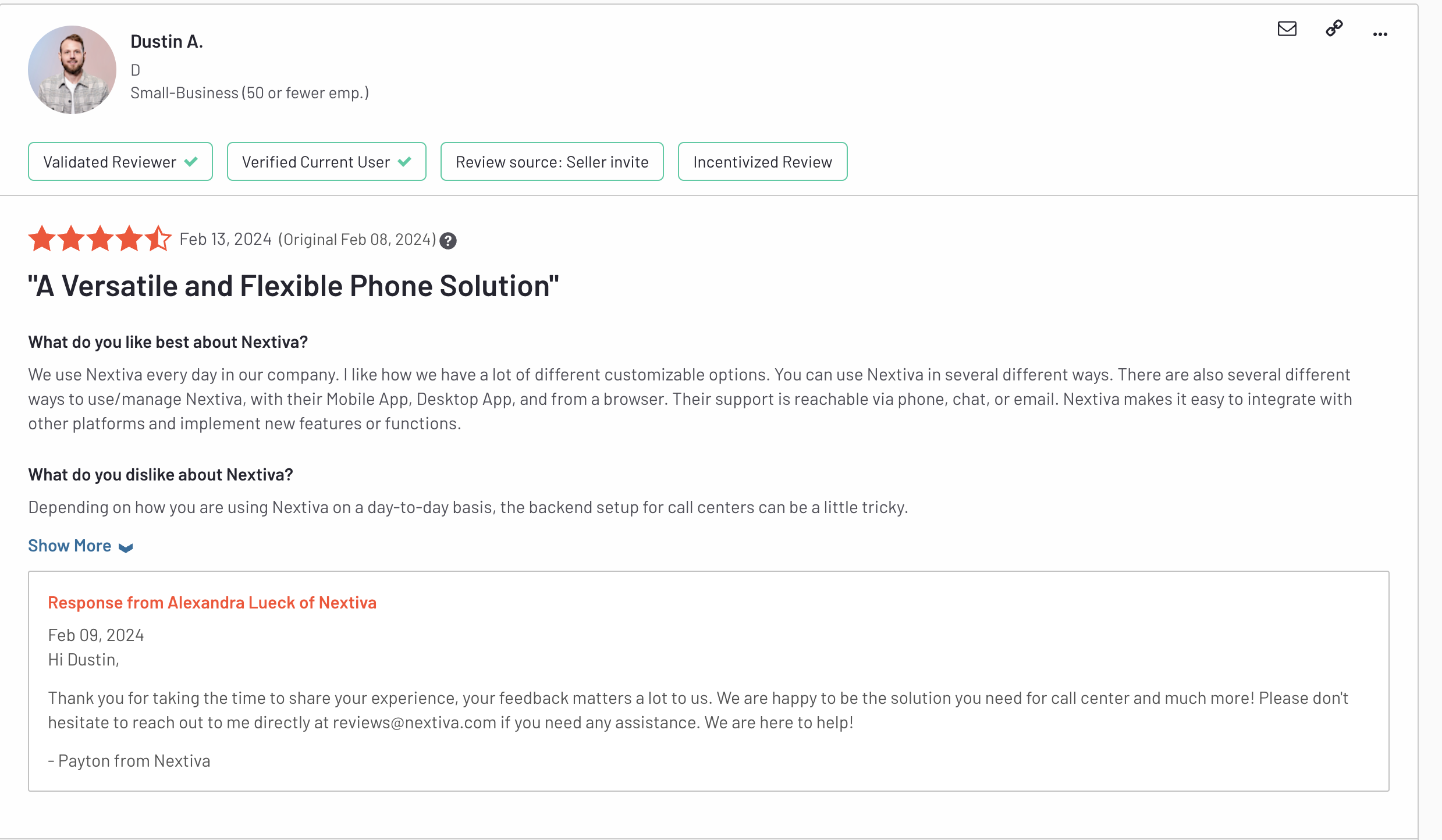Expand hidden review text via Show More chevron
Image resolution: width=1442 pixels, height=840 pixels.
pos(126,547)
